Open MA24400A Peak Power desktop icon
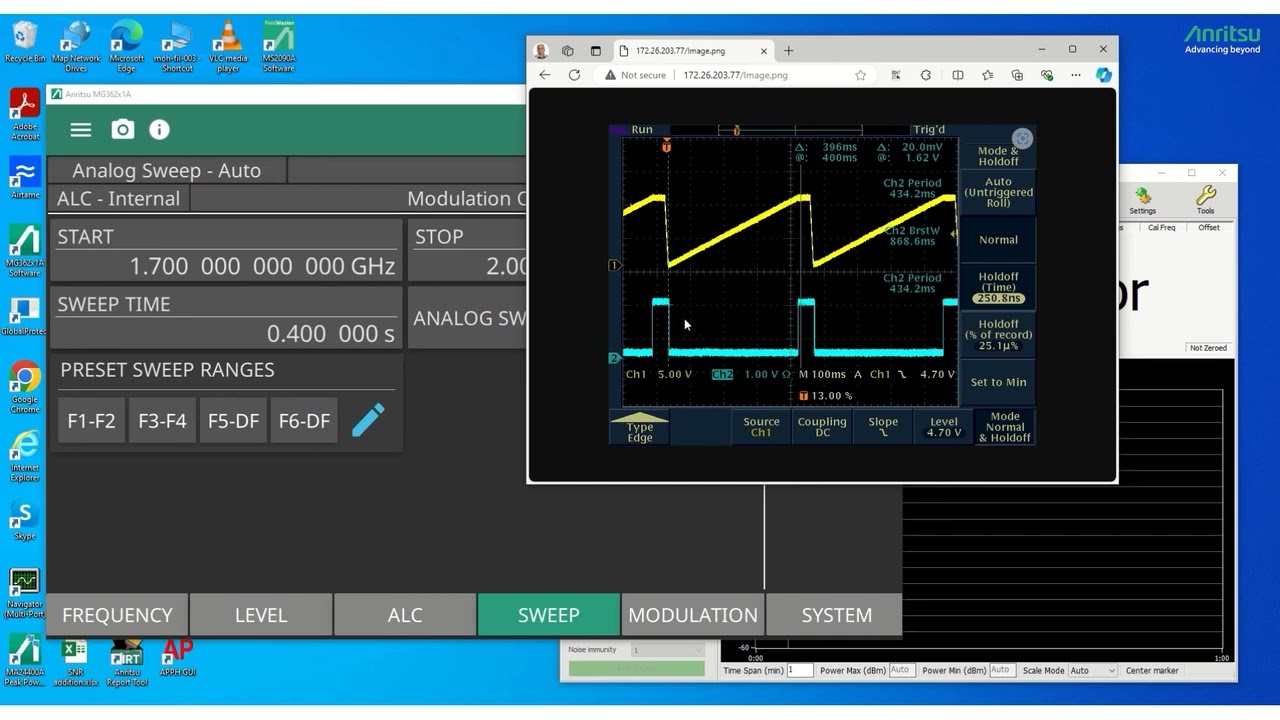 25,662
